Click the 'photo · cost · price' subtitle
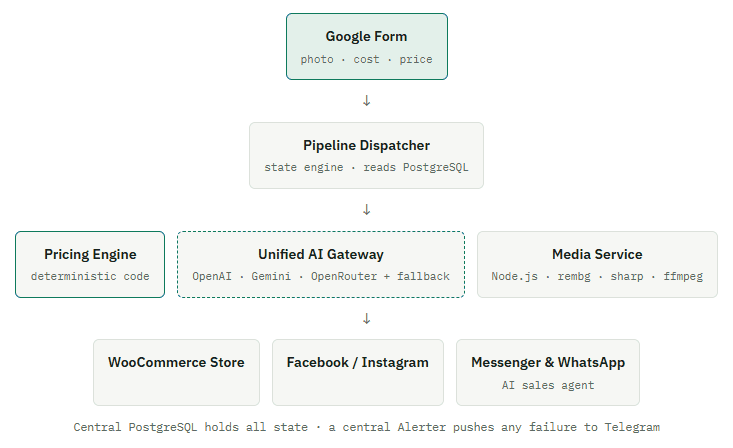733x448 pixels. (x=366, y=59)
